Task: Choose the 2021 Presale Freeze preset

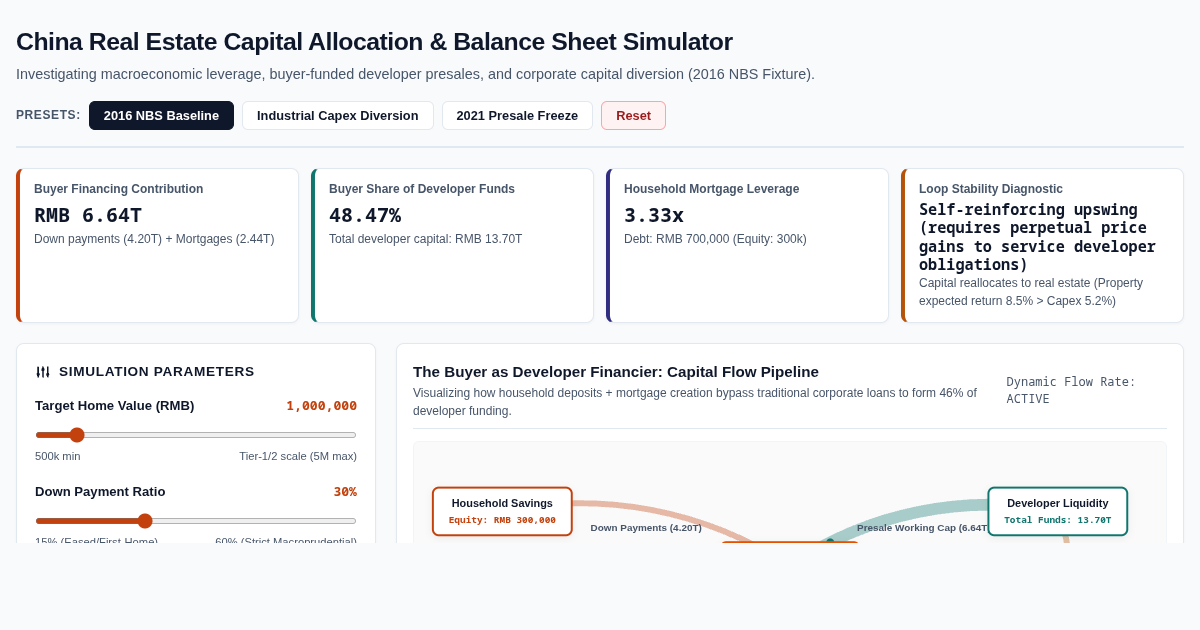Action: pyautogui.click(x=517, y=115)
